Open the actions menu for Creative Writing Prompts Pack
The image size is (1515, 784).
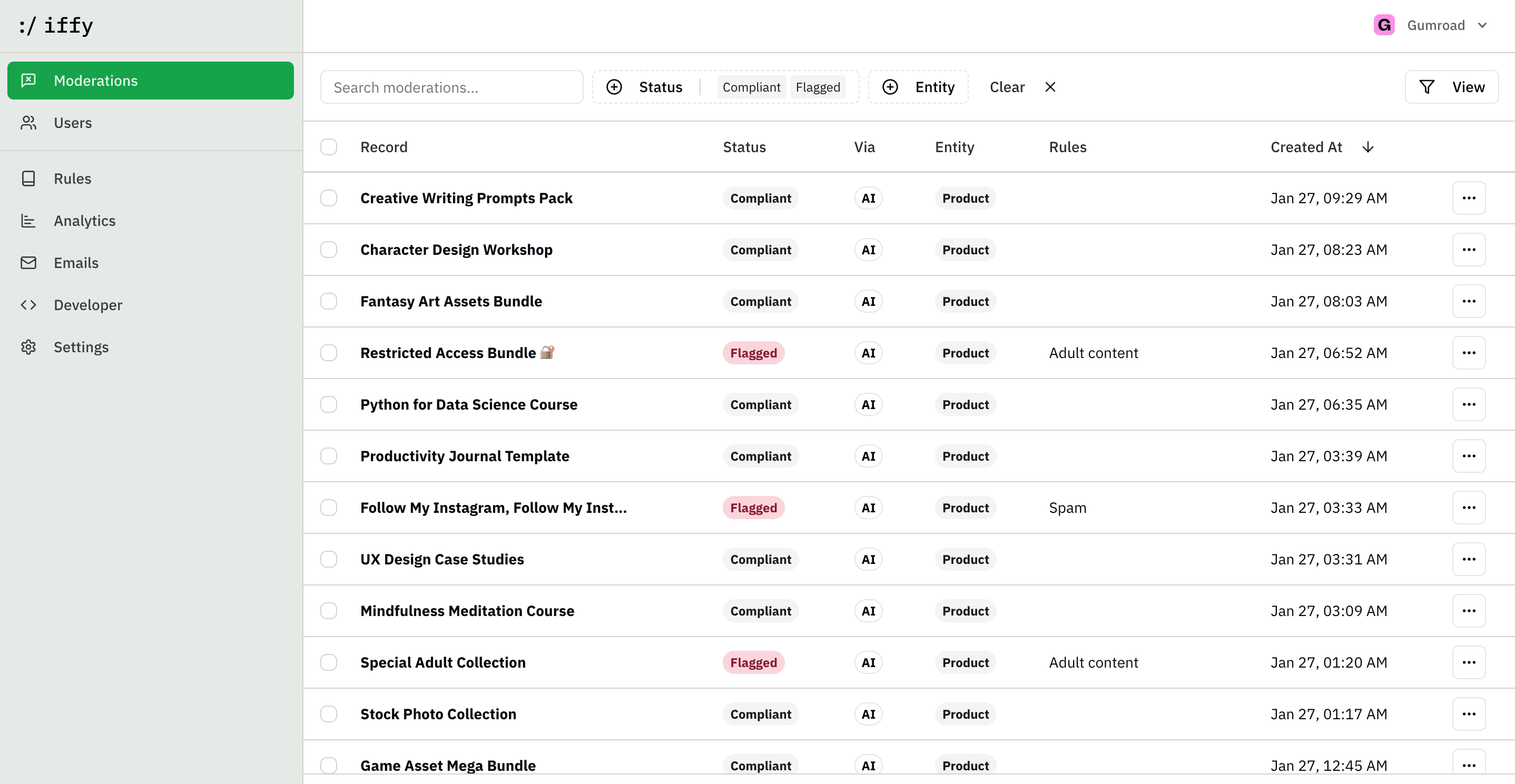[1469, 197]
